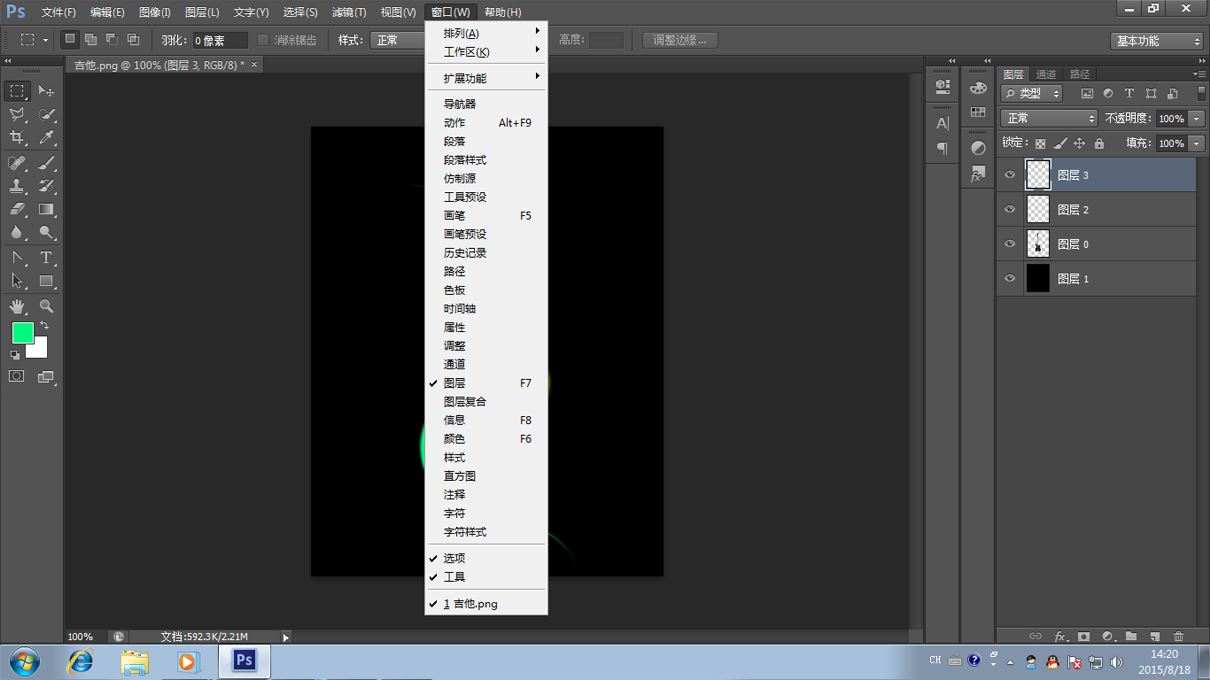The image size is (1210, 680).
Task: Change screen mode from the toolbox
Action: pos(46,377)
